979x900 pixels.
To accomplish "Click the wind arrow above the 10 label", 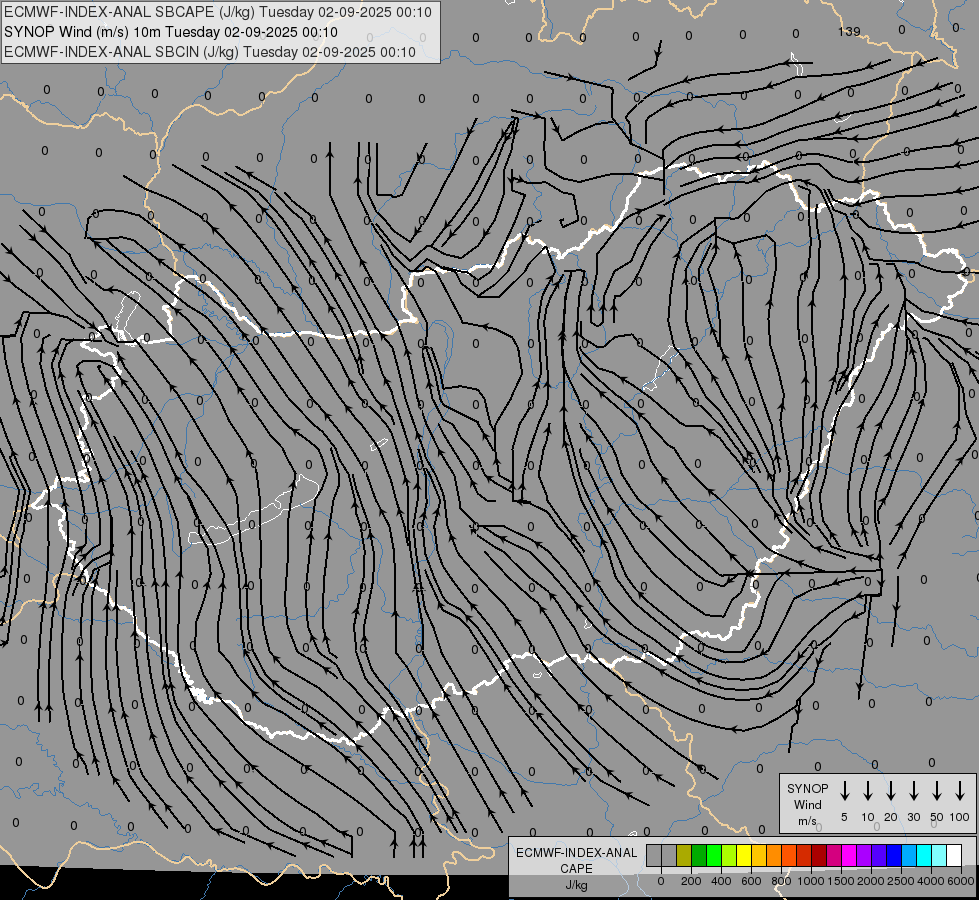I will 868,791.
